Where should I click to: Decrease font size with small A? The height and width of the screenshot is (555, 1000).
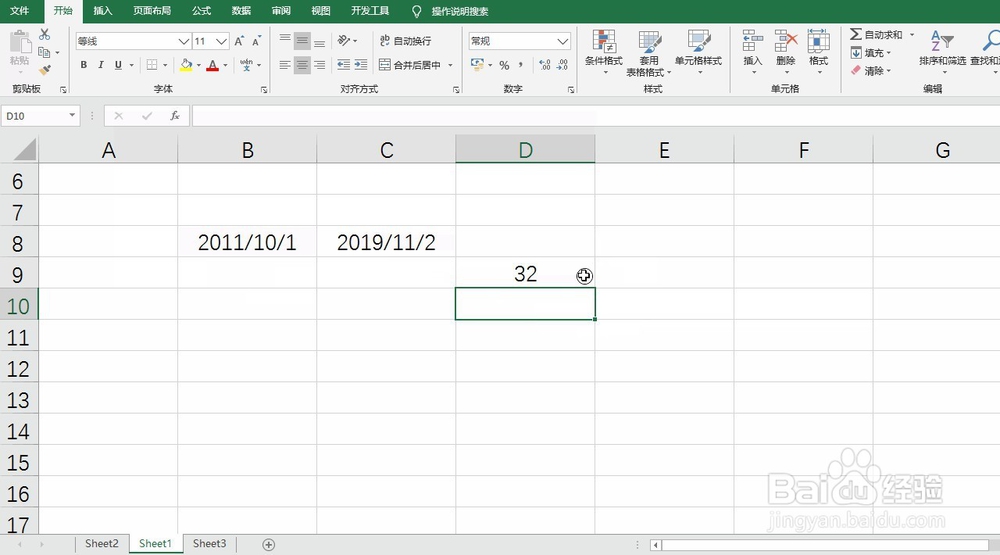256,41
